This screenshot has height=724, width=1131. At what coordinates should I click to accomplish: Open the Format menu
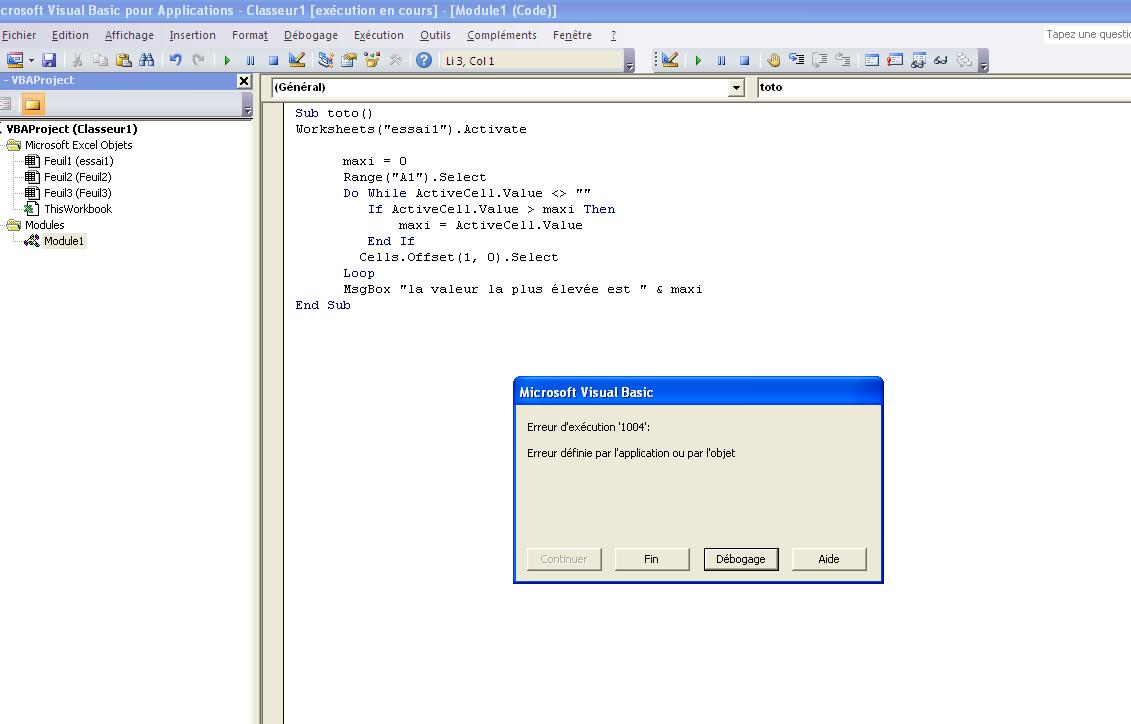point(250,35)
